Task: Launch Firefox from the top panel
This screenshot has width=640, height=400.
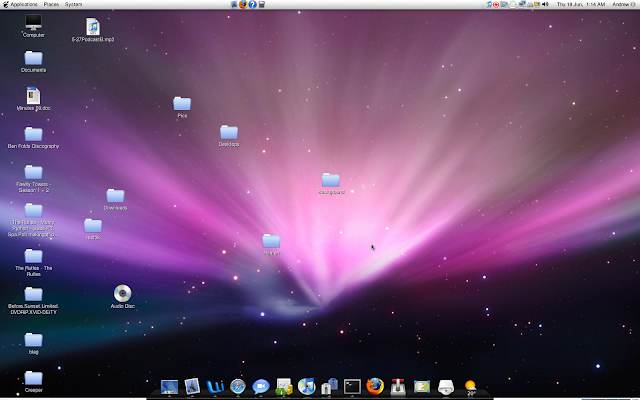Action: point(243,4)
